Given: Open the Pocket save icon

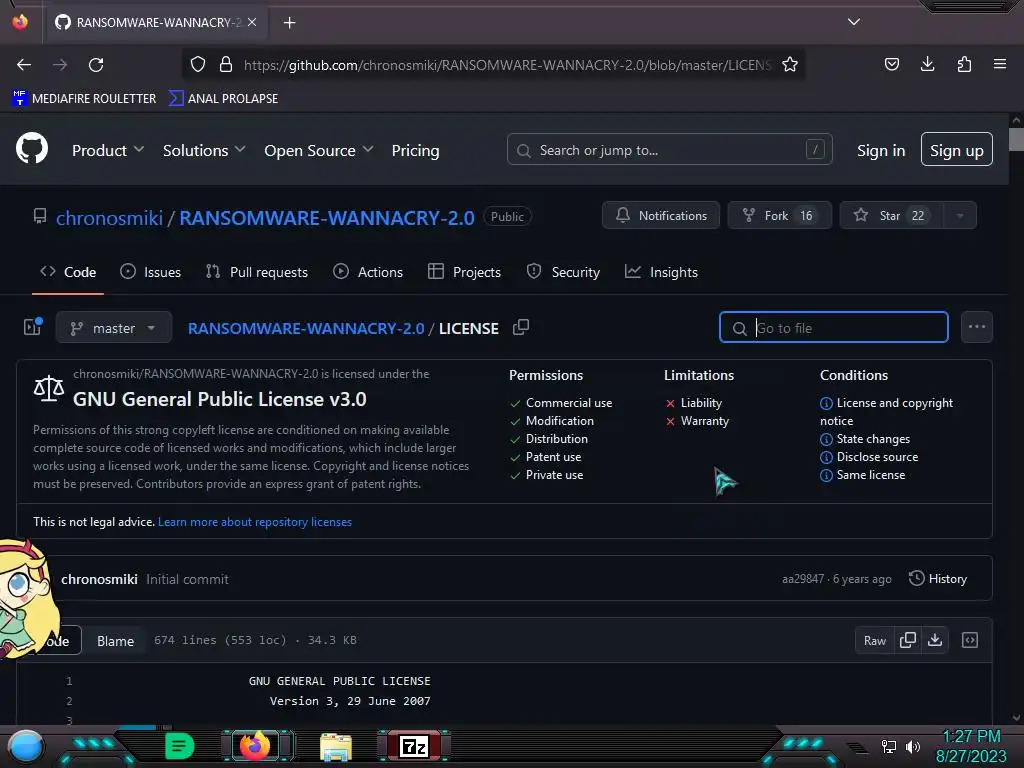Looking at the screenshot, I should point(891,64).
